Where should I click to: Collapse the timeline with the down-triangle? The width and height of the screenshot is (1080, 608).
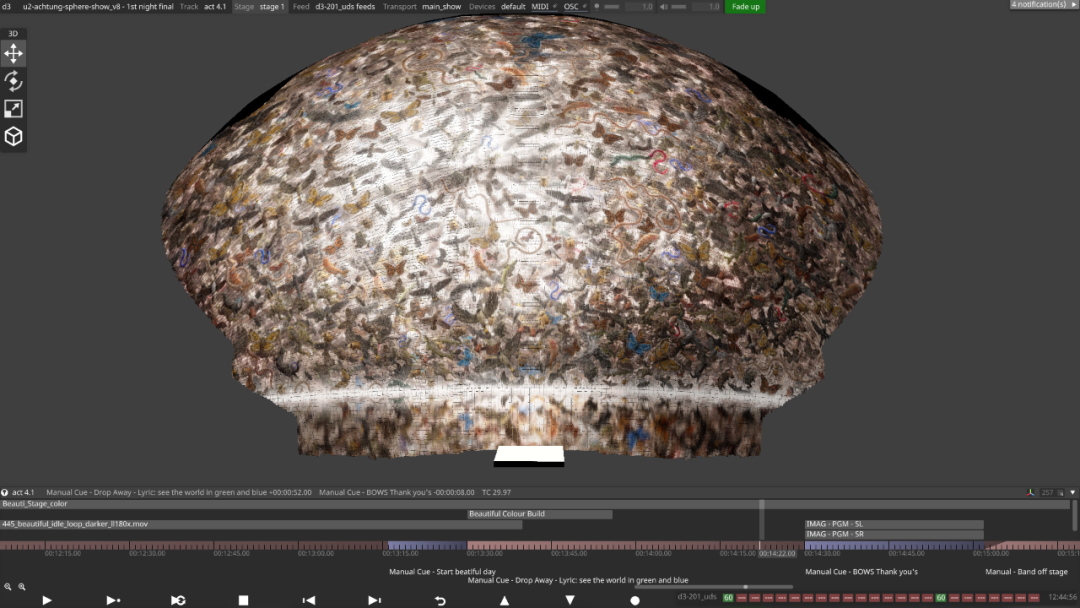pyautogui.click(x=1072, y=492)
